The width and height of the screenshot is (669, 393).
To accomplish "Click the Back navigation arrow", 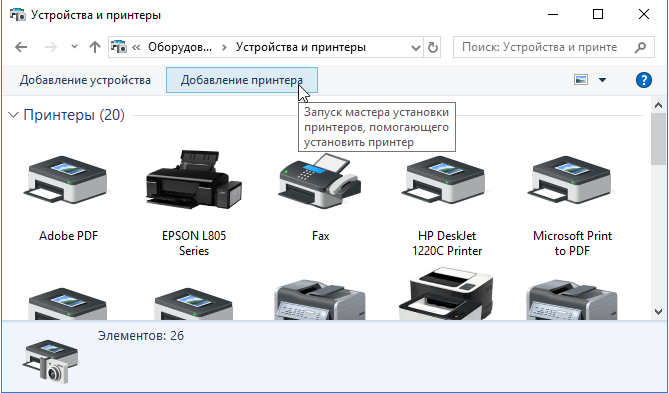I will 21,47.
